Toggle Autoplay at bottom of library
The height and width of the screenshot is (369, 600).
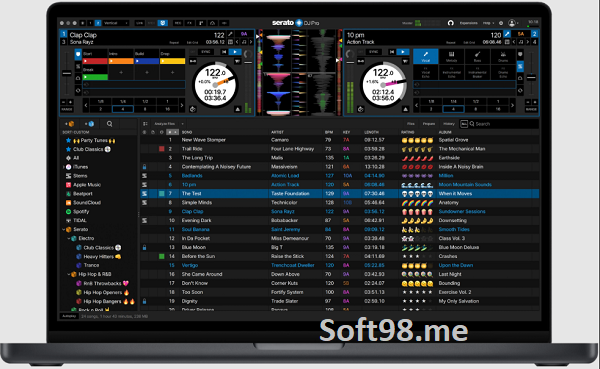click(x=69, y=316)
